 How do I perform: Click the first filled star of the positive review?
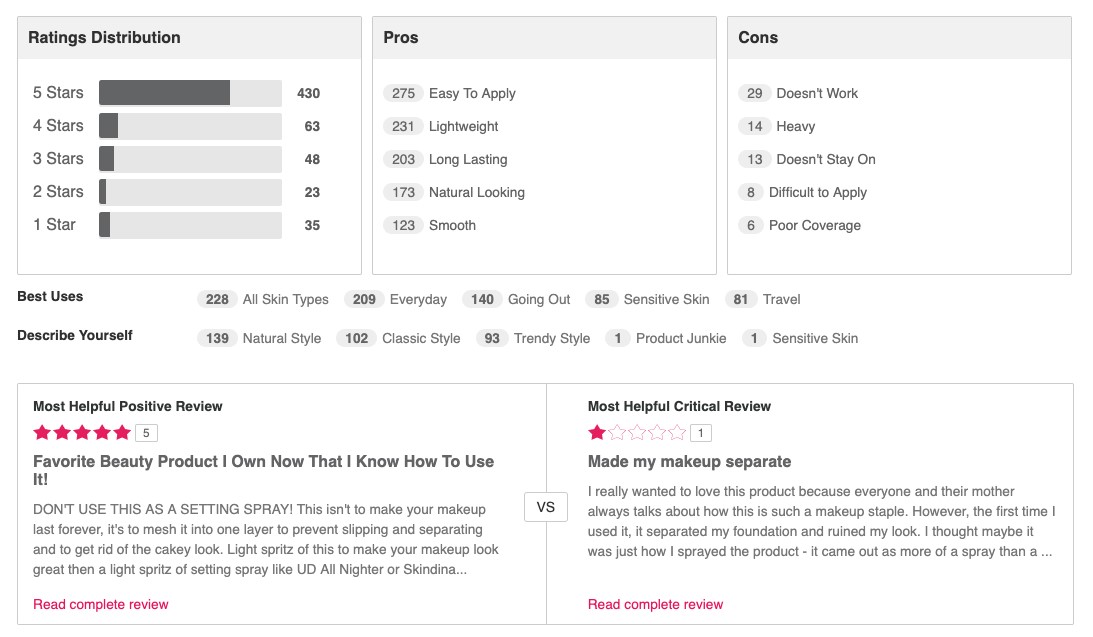(40, 432)
